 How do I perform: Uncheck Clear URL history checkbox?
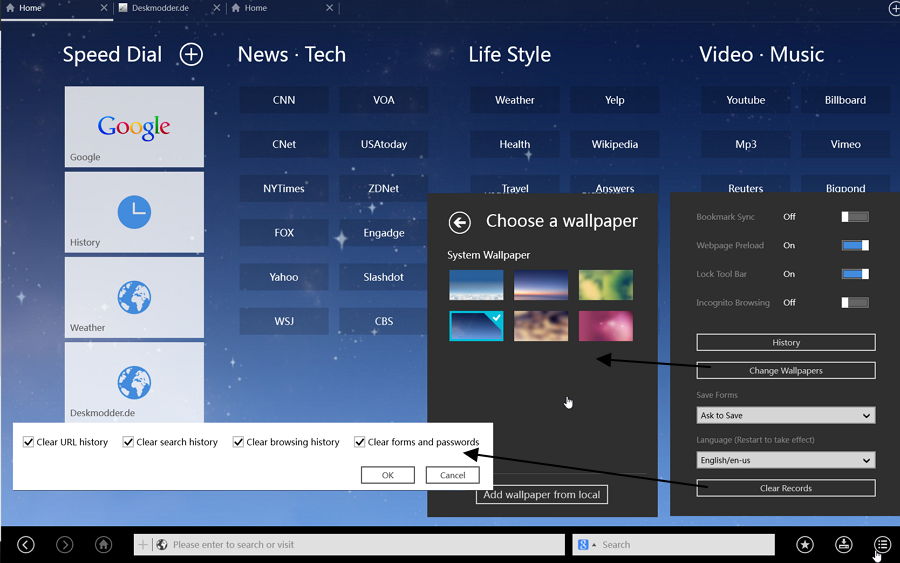28,442
